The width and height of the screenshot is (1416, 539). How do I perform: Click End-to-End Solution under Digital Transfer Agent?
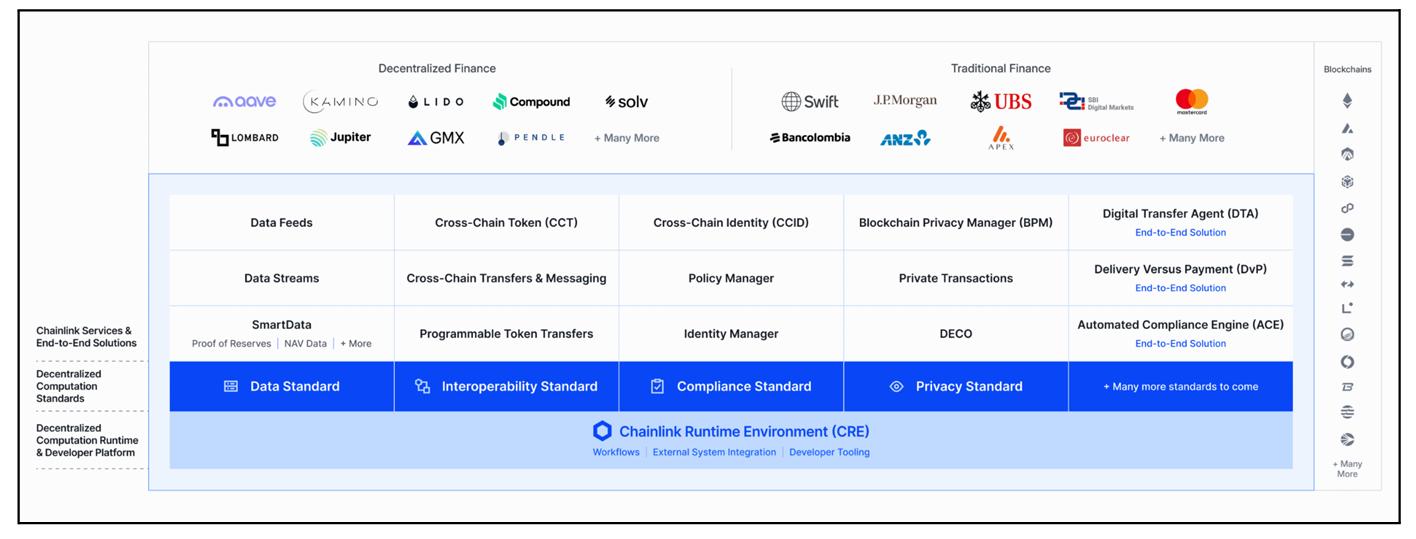click(x=1180, y=232)
